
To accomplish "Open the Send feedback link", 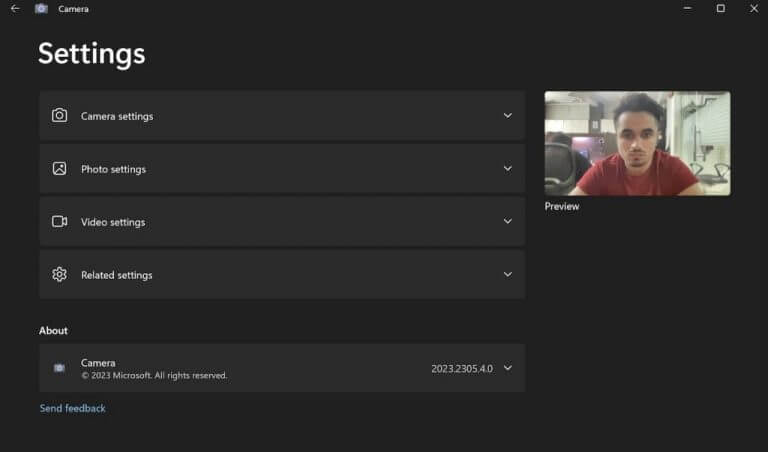I will click(x=72, y=408).
